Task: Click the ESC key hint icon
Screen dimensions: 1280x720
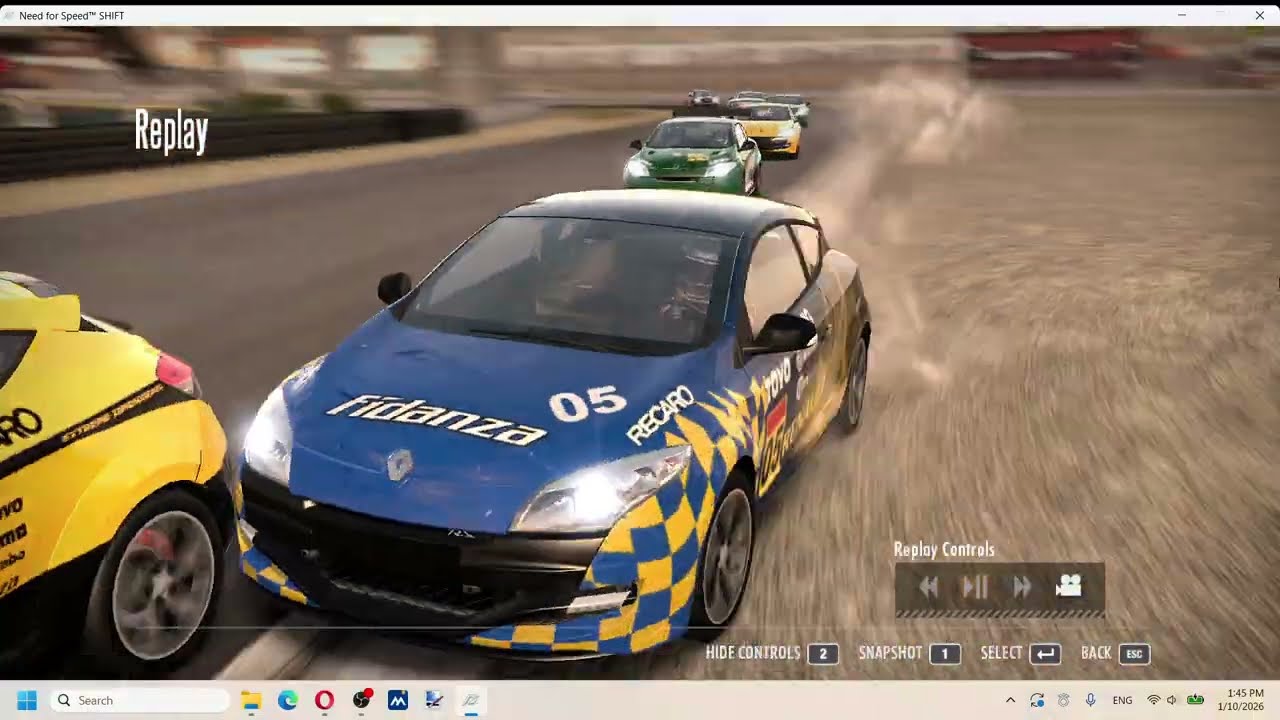Action: click(x=1134, y=654)
